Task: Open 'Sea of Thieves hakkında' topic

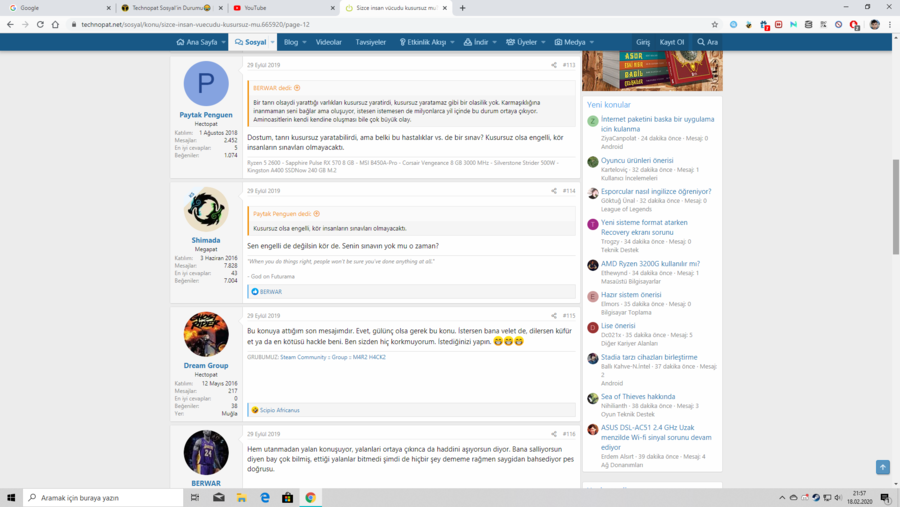Action: click(638, 396)
